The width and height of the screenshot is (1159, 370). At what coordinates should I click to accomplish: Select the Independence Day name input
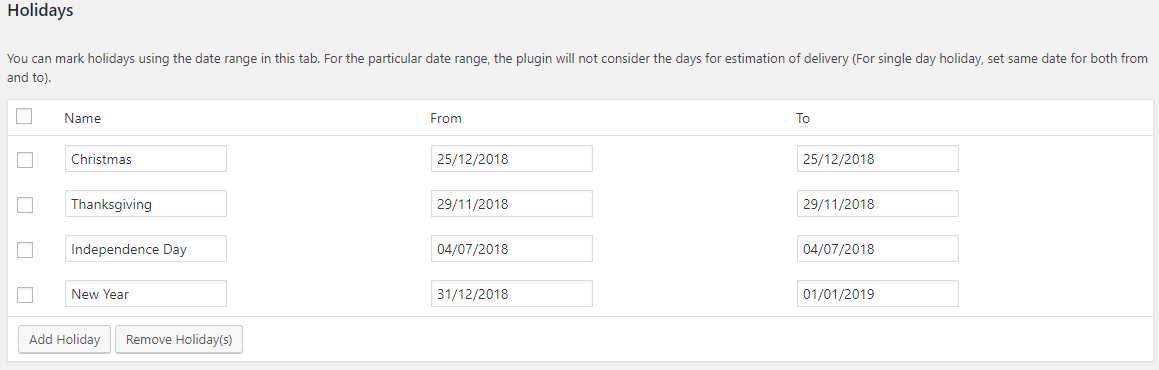(x=146, y=249)
